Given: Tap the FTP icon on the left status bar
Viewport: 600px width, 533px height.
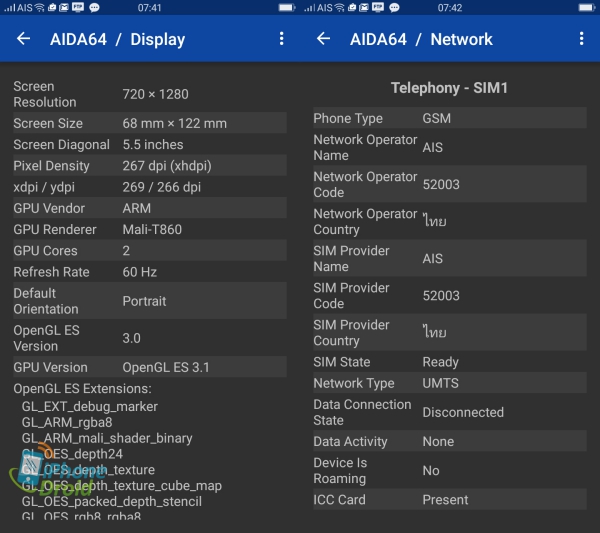Looking at the screenshot, I should coord(78,7).
